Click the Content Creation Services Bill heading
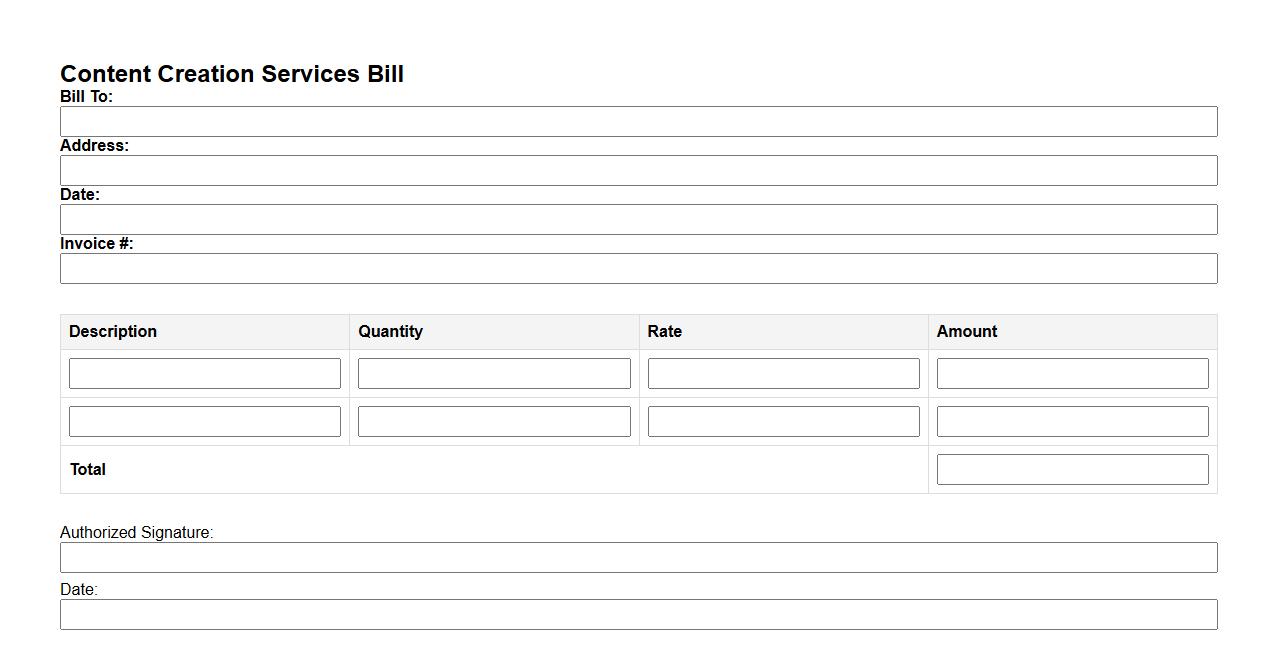 (232, 74)
